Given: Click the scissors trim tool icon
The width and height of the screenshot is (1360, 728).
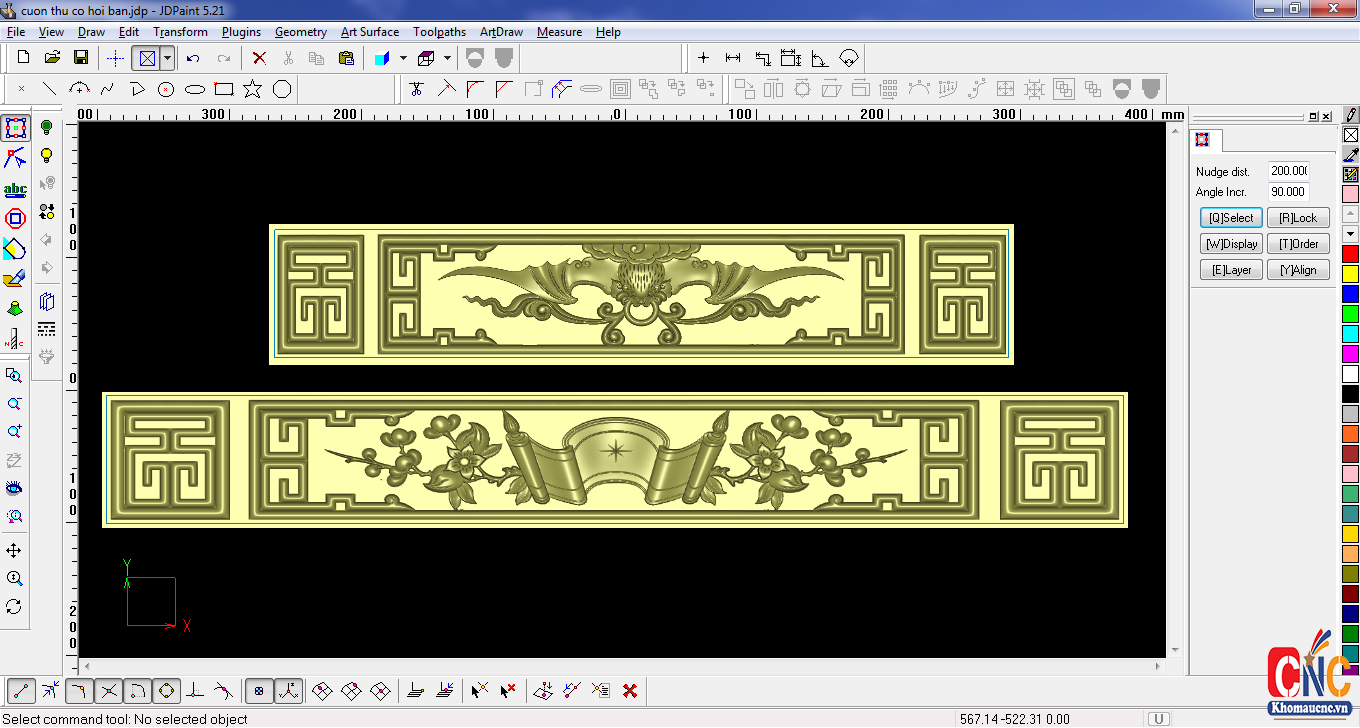Looking at the screenshot, I should [x=417, y=89].
